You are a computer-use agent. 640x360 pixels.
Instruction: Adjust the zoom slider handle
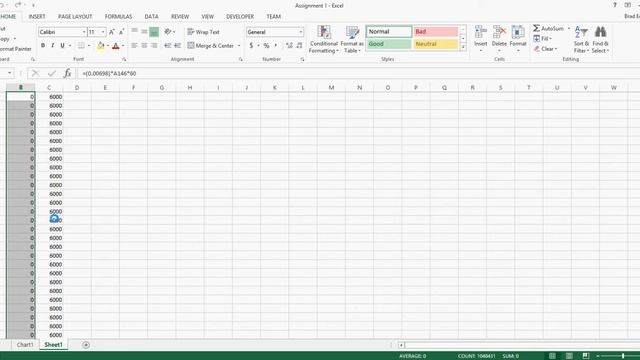pyautogui.click(x=623, y=356)
